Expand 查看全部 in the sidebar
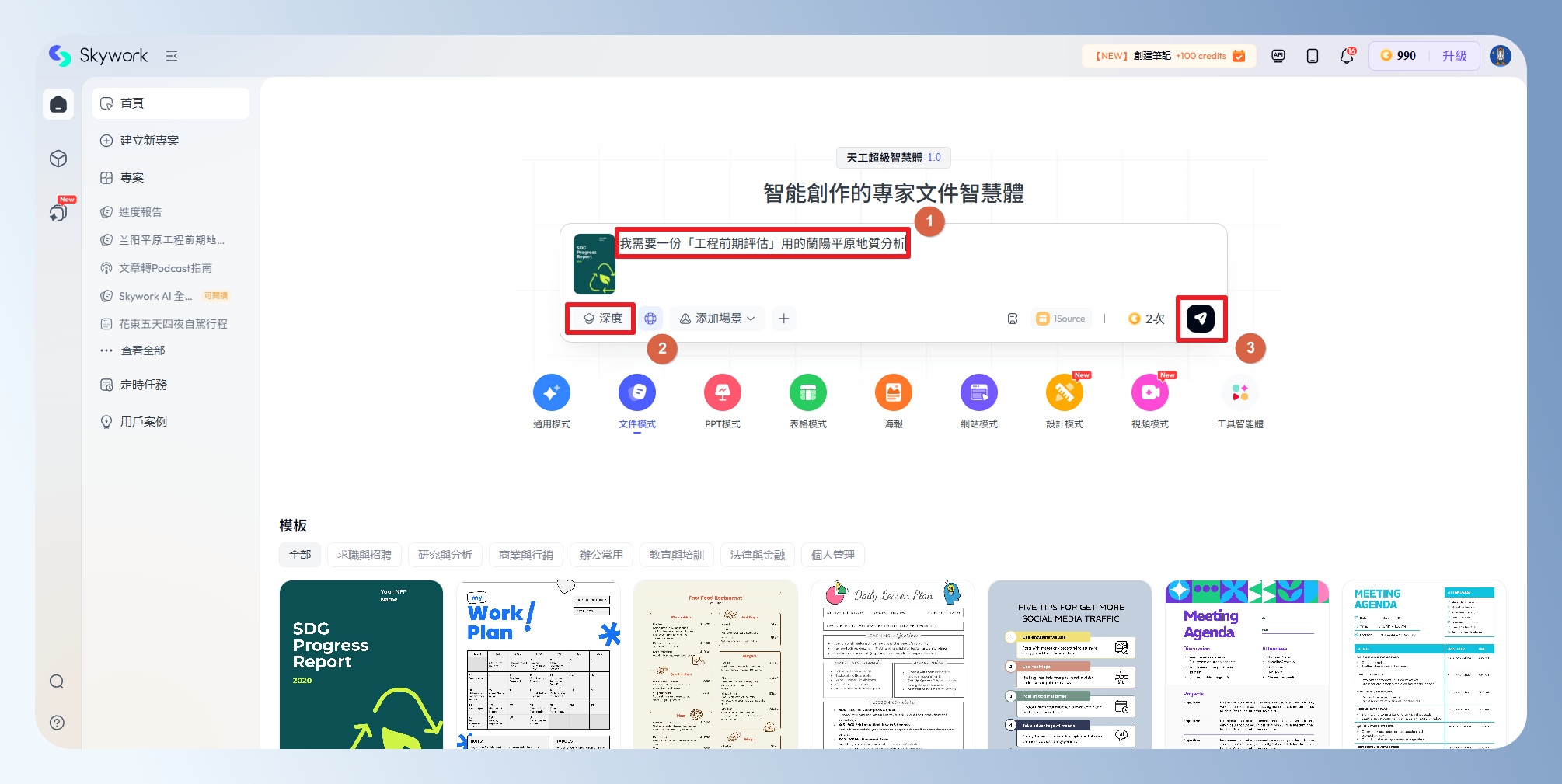Screen dimensions: 1562x784 pos(143,350)
